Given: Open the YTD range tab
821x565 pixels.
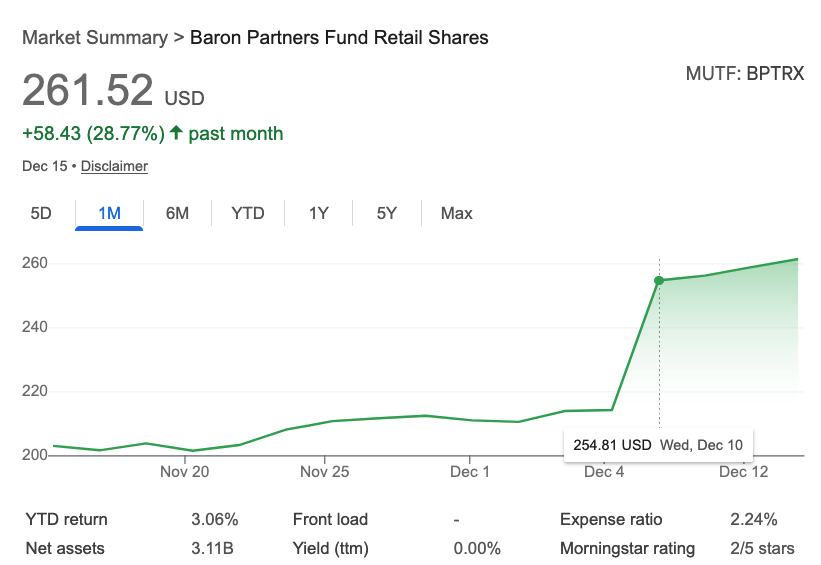Looking at the screenshot, I should 247,213.
